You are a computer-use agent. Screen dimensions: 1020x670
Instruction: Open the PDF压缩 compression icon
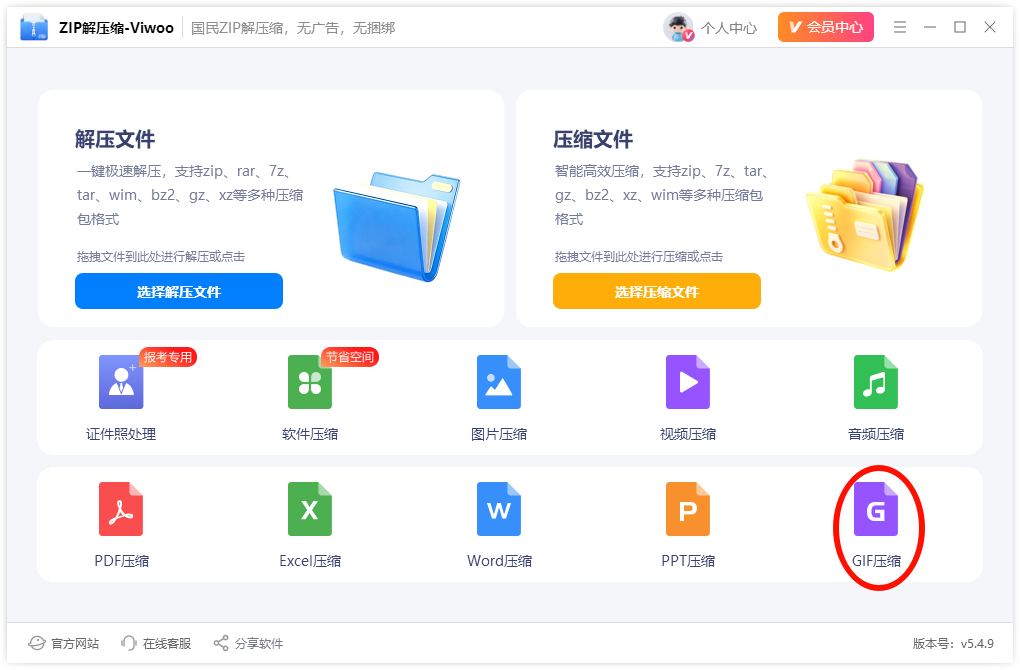click(121, 509)
